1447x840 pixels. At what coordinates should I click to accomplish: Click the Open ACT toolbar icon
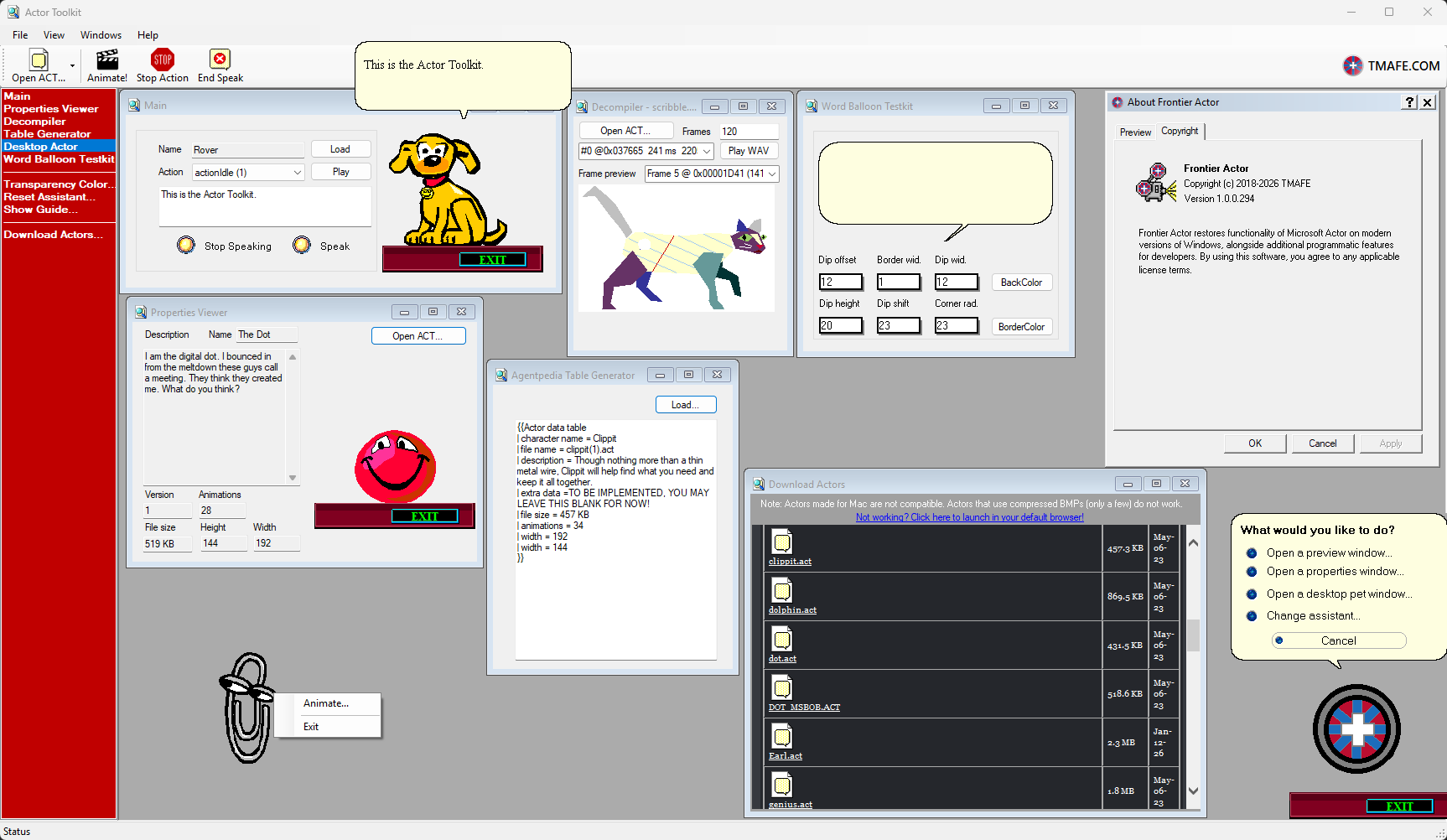39,60
